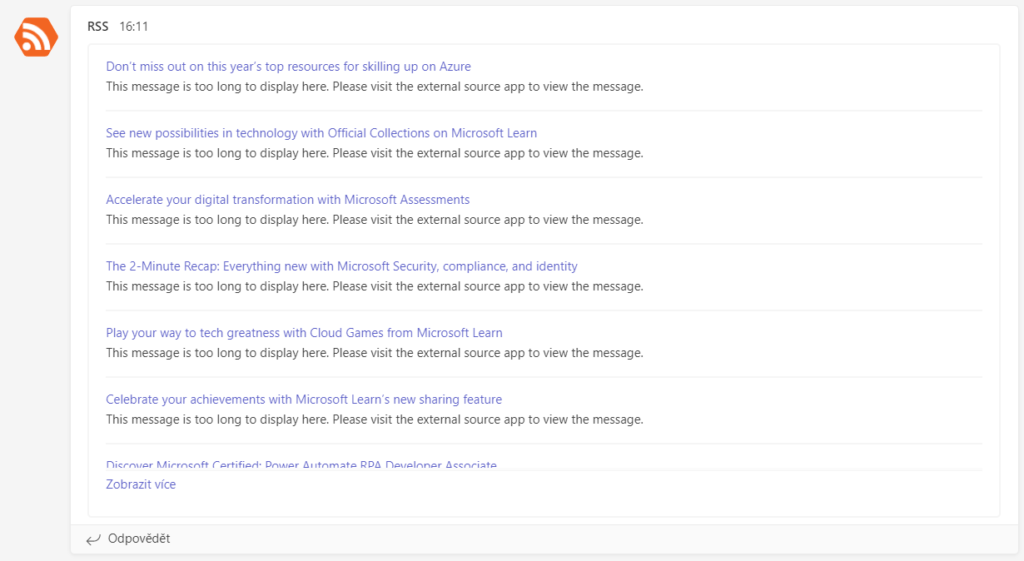
Task: Open the 2-Minute Recap Microsoft Security link
Action: click(341, 266)
